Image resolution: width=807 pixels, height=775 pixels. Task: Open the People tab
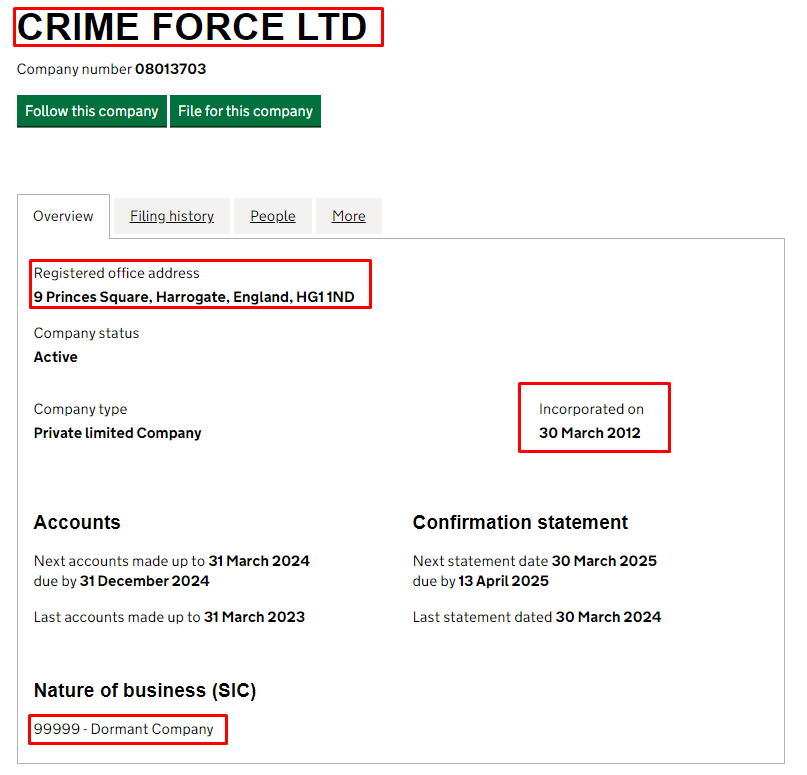pos(273,216)
